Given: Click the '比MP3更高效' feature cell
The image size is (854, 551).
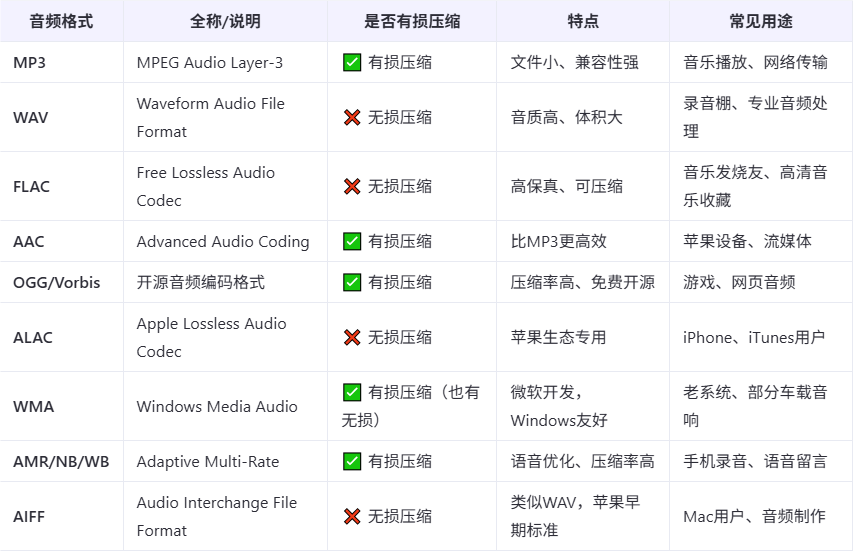Looking at the screenshot, I should tap(583, 241).
